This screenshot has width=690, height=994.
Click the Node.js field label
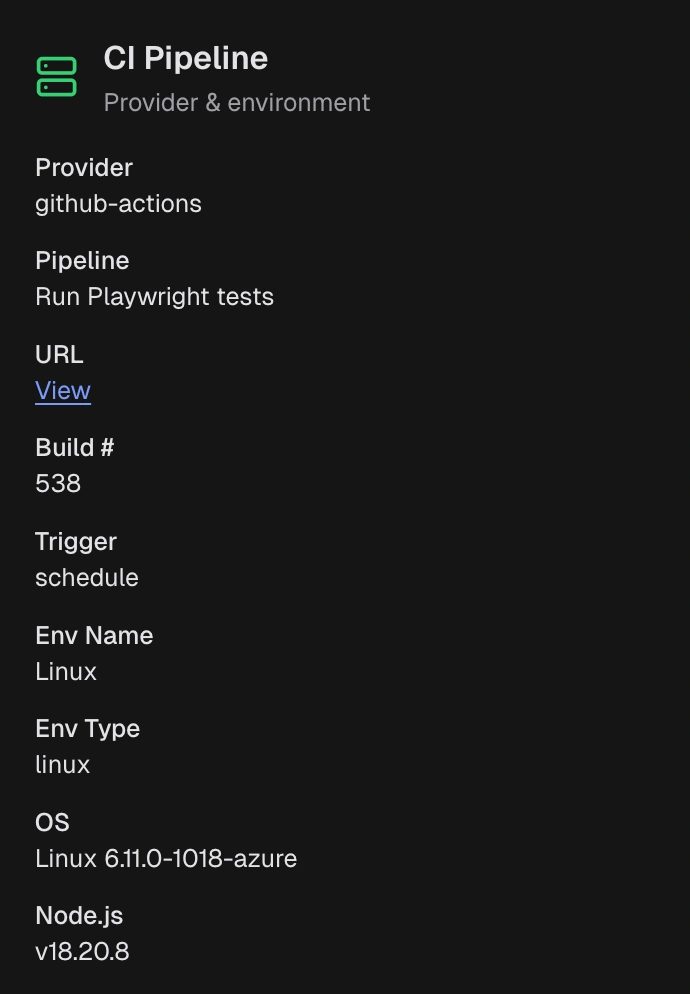tap(79, 915)
